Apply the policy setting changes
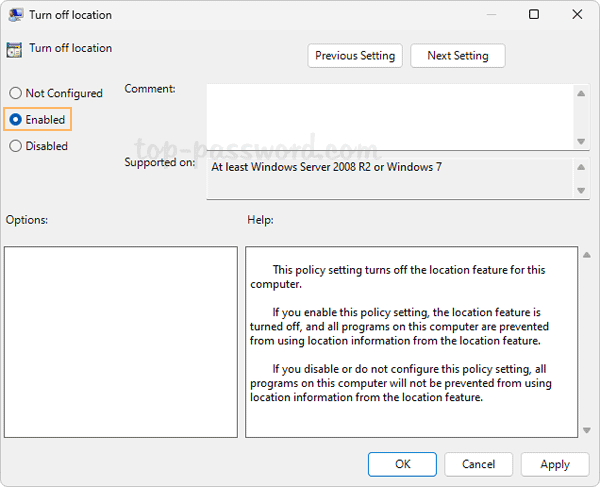 coord(554,464)
